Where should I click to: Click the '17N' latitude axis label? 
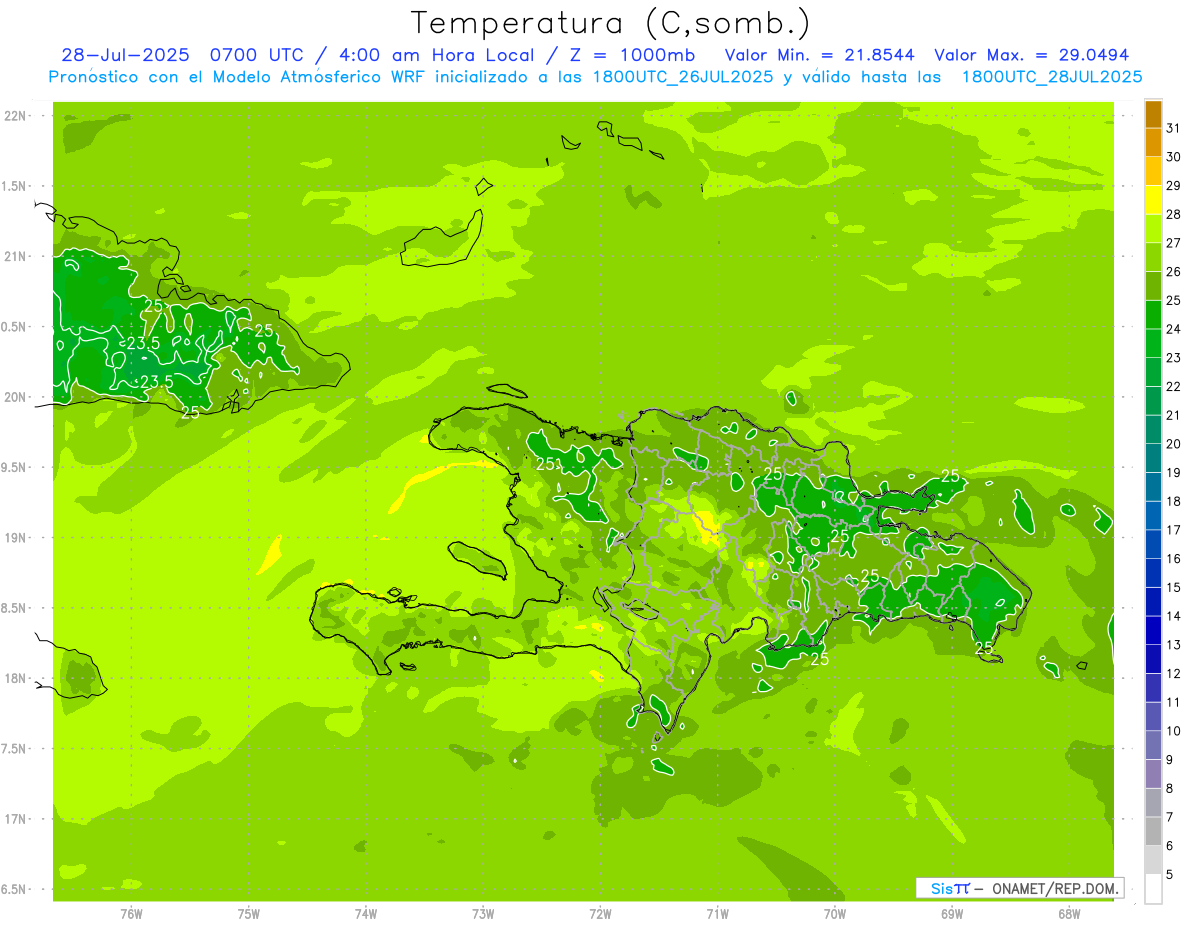[15, 820]
